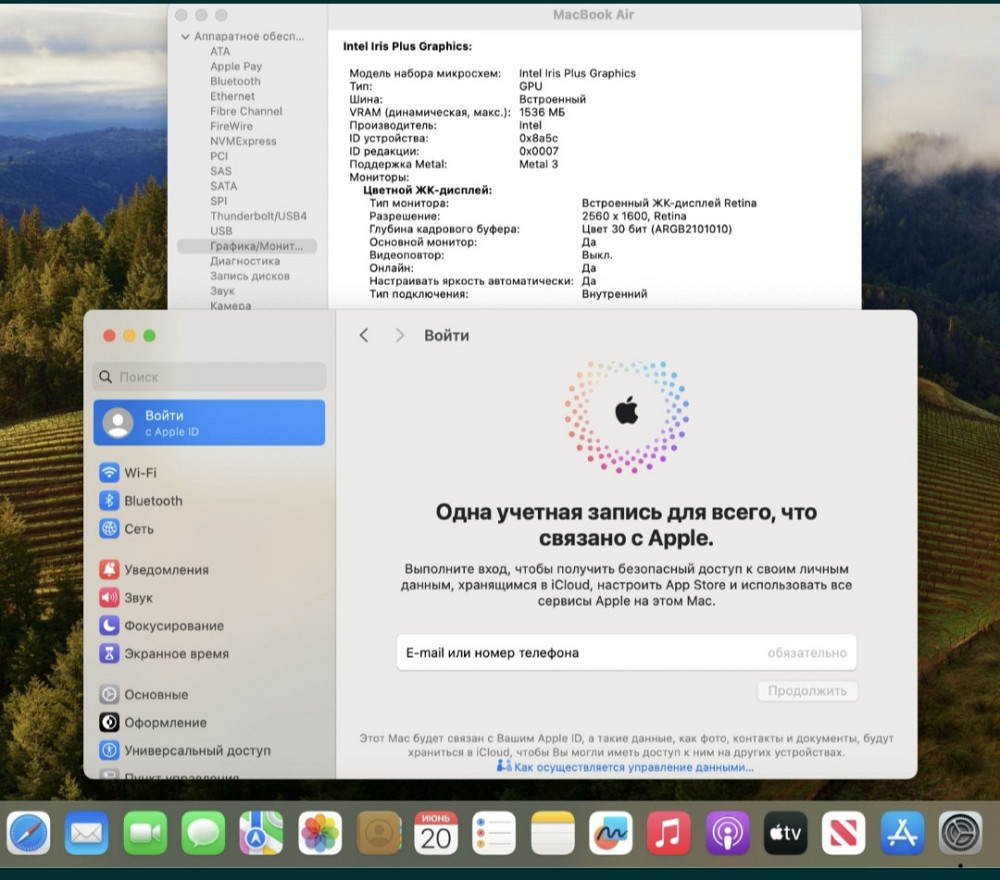Open Calendar showing June 20
This screenshot has height=880, width=1000.
436,833
